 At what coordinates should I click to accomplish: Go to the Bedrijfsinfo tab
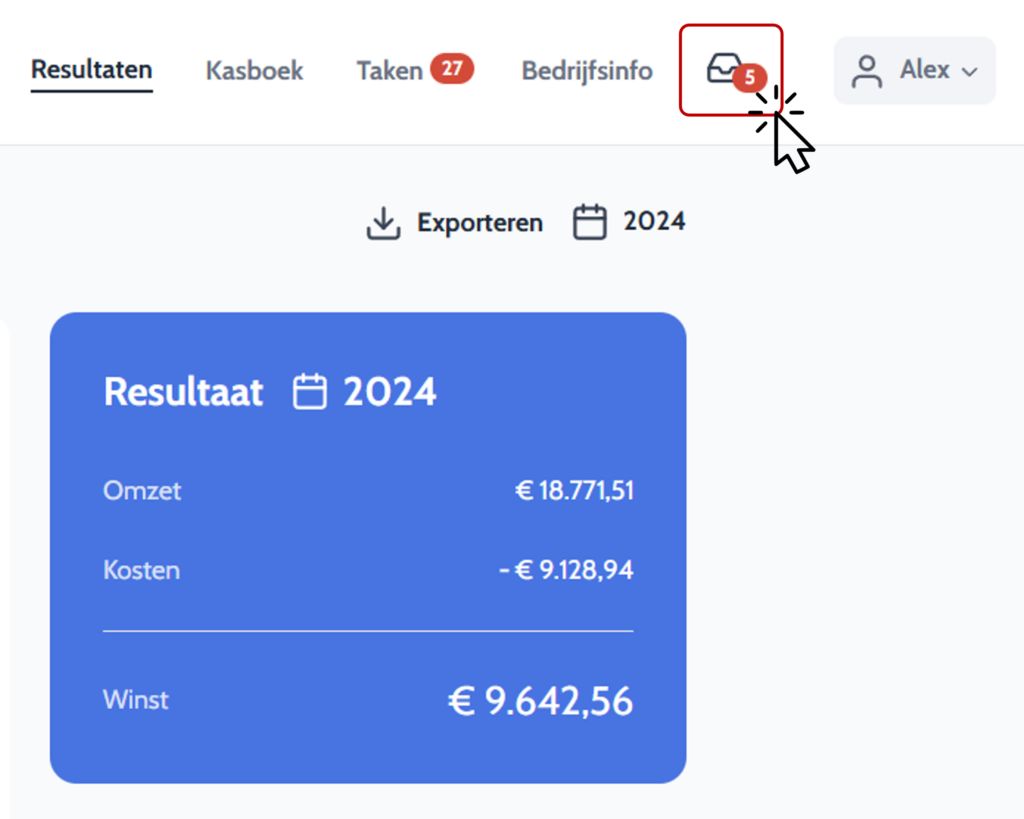[587, 71]
